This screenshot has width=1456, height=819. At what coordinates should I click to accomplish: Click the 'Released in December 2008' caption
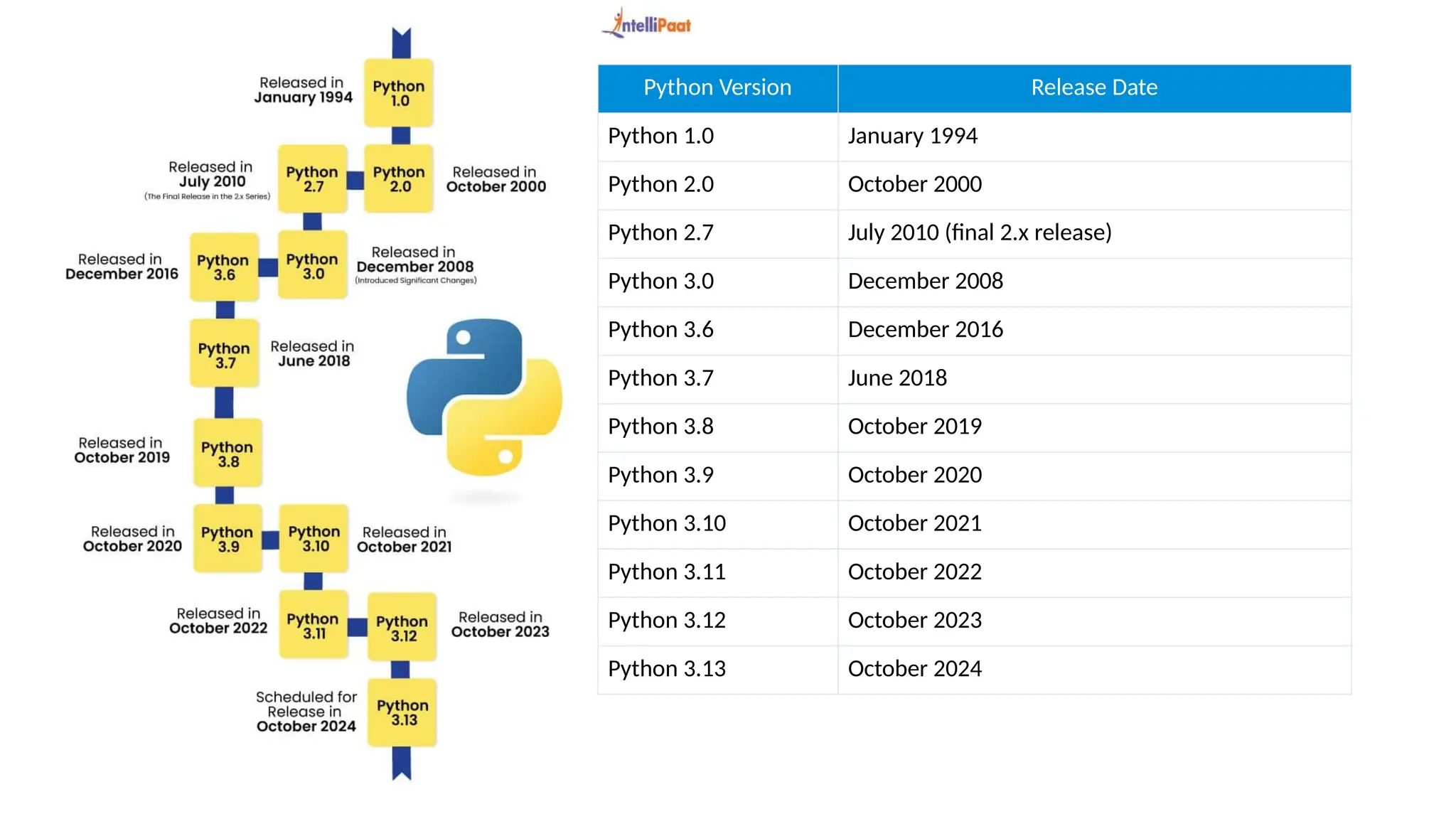click(415, 260)
